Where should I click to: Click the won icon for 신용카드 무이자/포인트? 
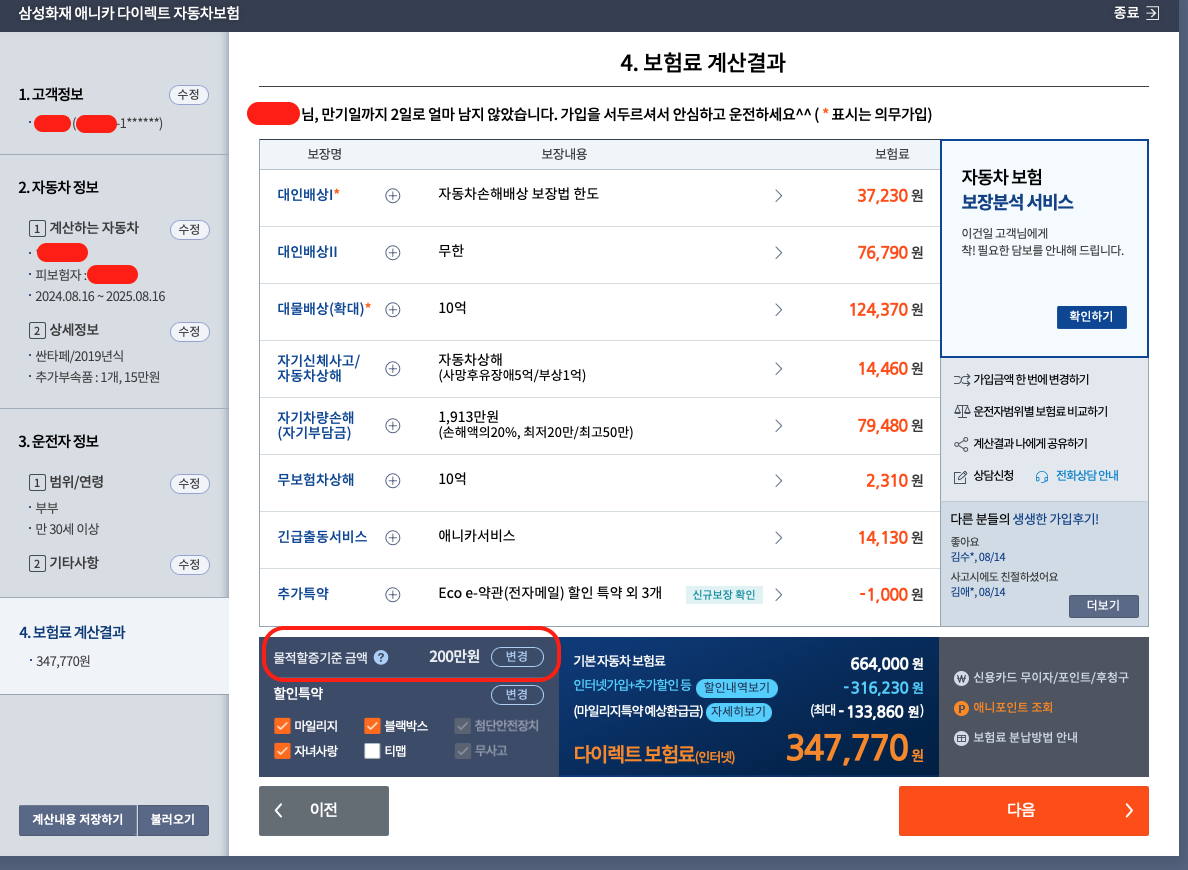(961, 678)
